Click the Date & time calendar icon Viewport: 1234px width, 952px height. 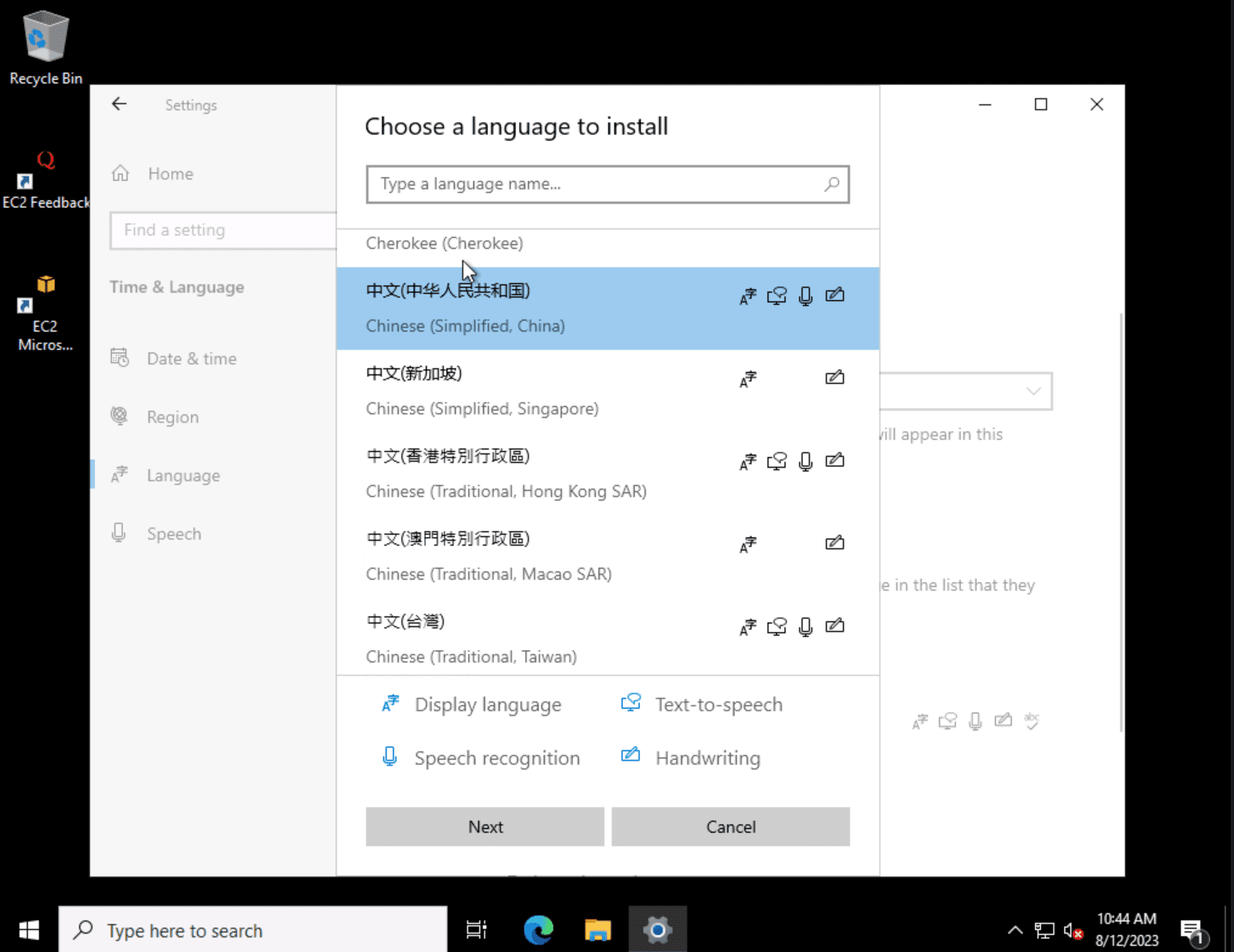pyautogui.click(x=118, y=358)
